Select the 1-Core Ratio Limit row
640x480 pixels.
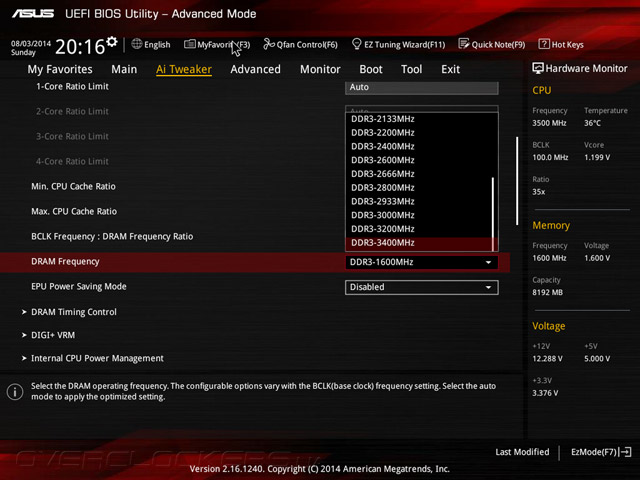(x=72, y=87)
